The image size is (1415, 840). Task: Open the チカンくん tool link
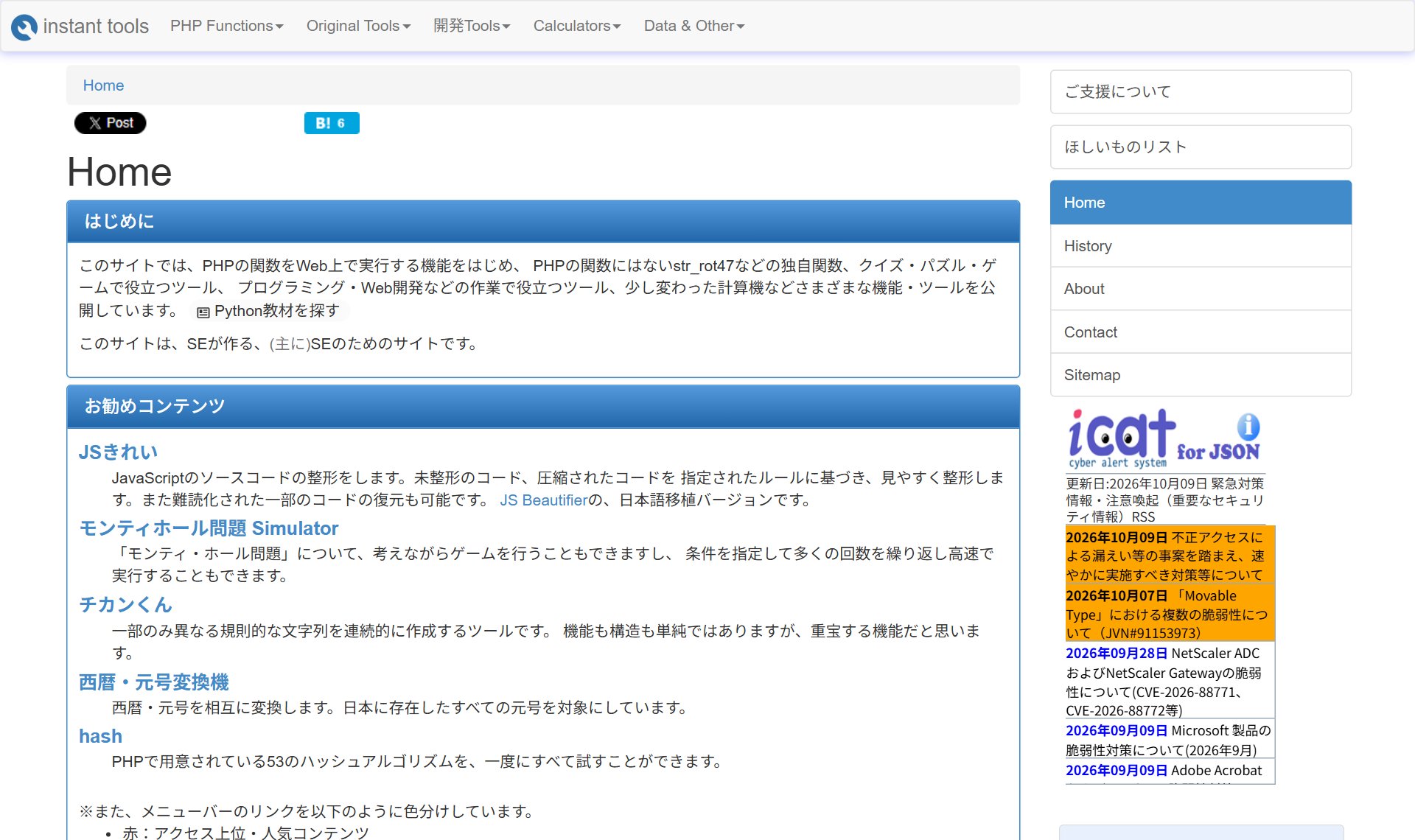(125, 605)
